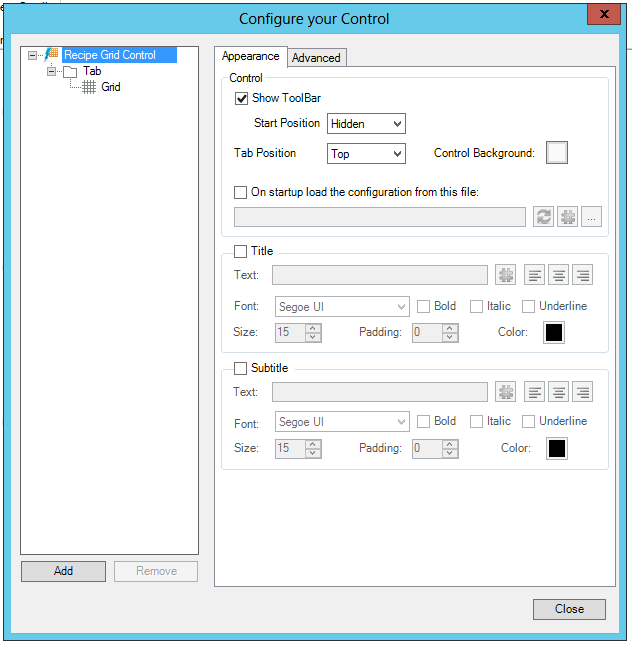Switch to the Advanced tab

tap(316, 58)
